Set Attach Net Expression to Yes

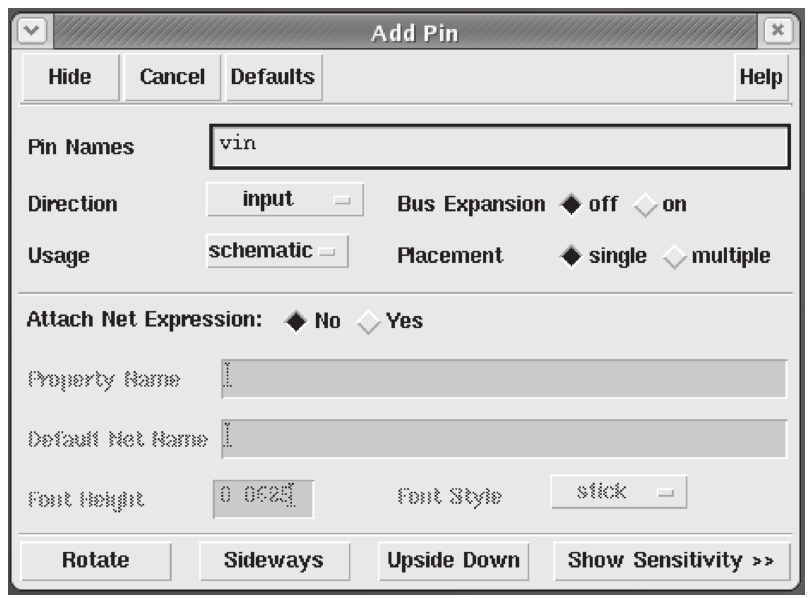[368, 321]
